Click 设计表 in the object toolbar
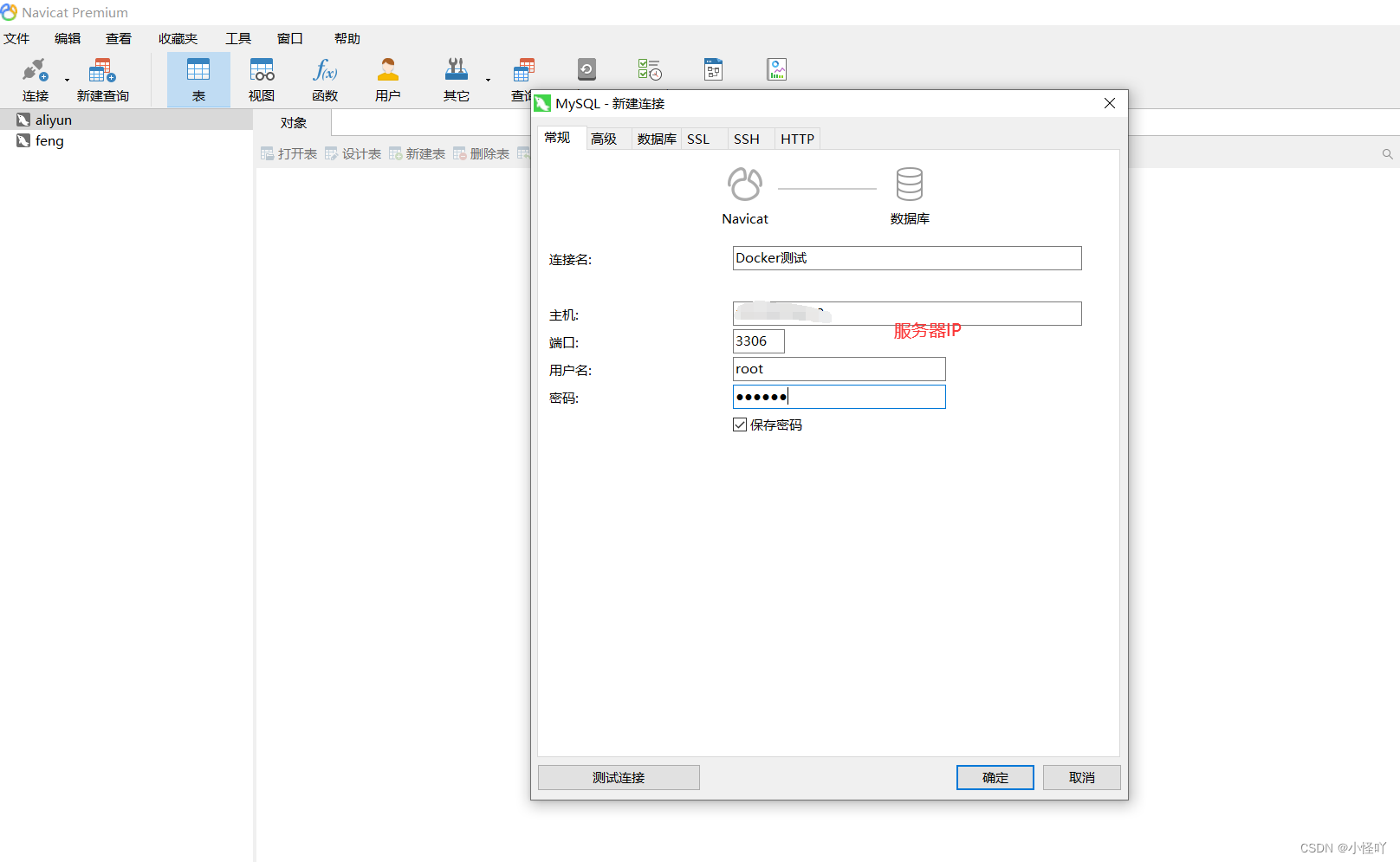Viewport: 1400px width, 862px height. [353, 153]
